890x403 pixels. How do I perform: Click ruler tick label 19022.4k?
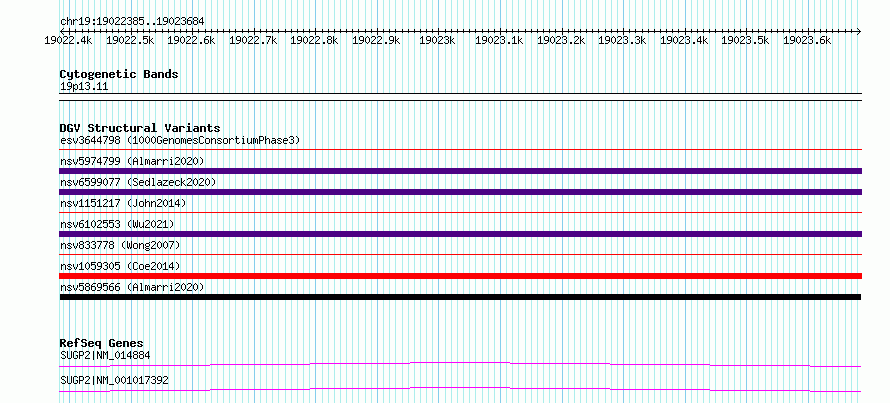tap(69, 40)
